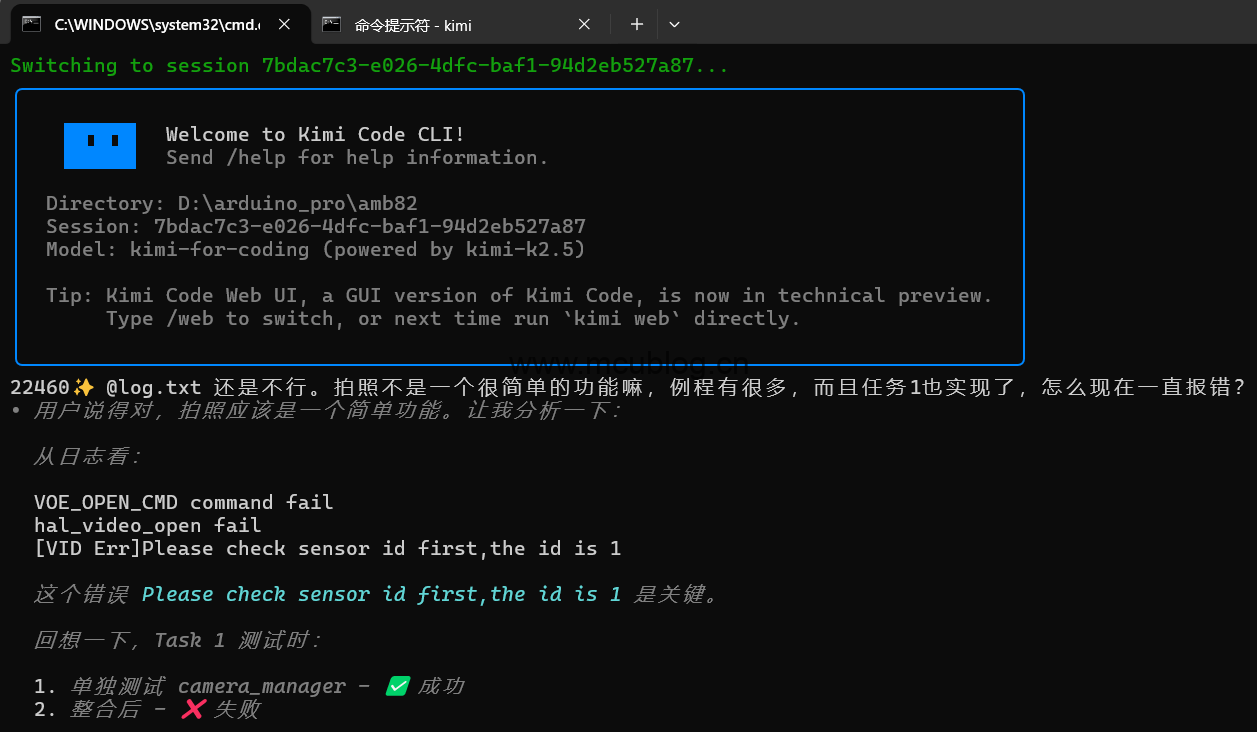Viewport: 1257px width, 732px height.
Task: Expand the new tab profile dropdown chevron
Action: point(674,24)
